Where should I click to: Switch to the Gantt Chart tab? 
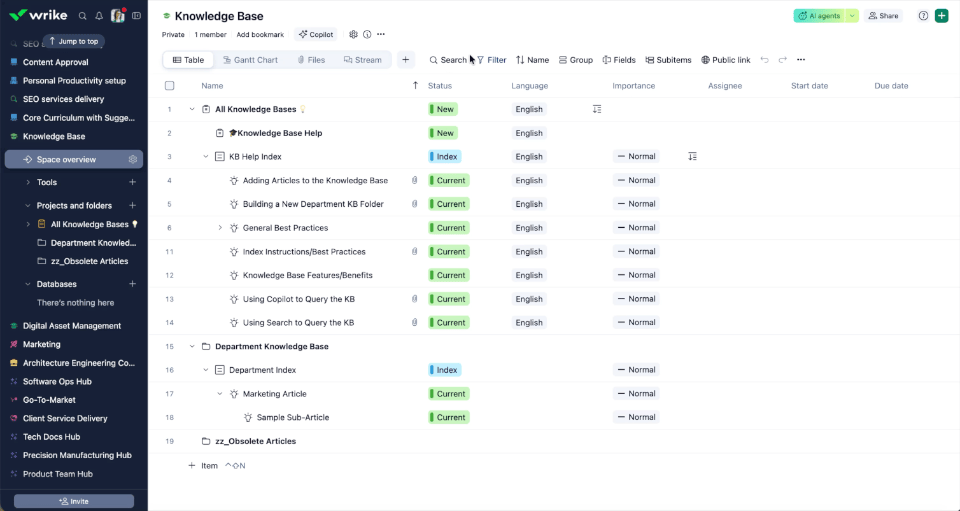point(250,60)
